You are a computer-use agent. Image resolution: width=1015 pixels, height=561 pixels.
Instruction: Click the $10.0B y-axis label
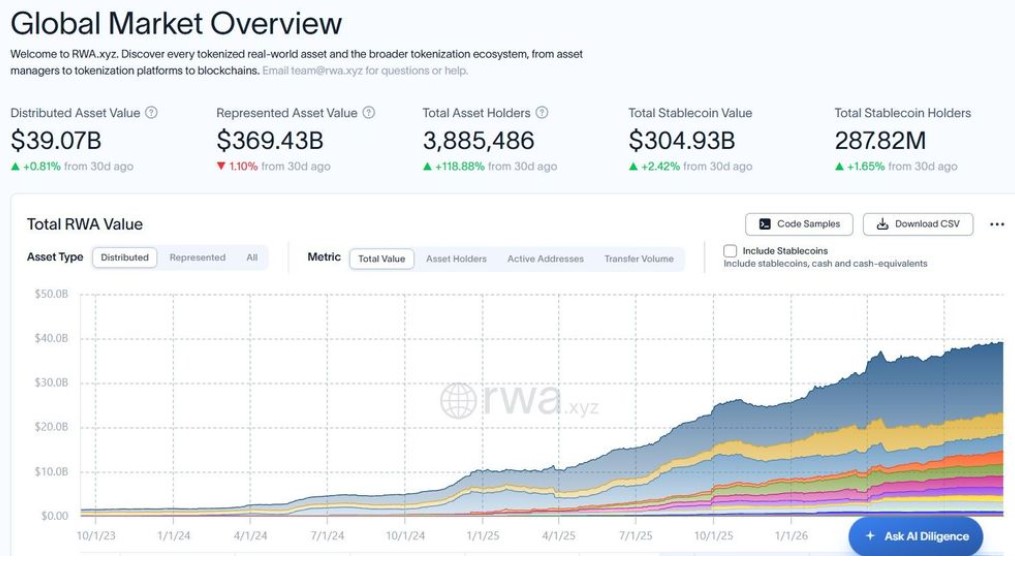click(x=51, y=472)
